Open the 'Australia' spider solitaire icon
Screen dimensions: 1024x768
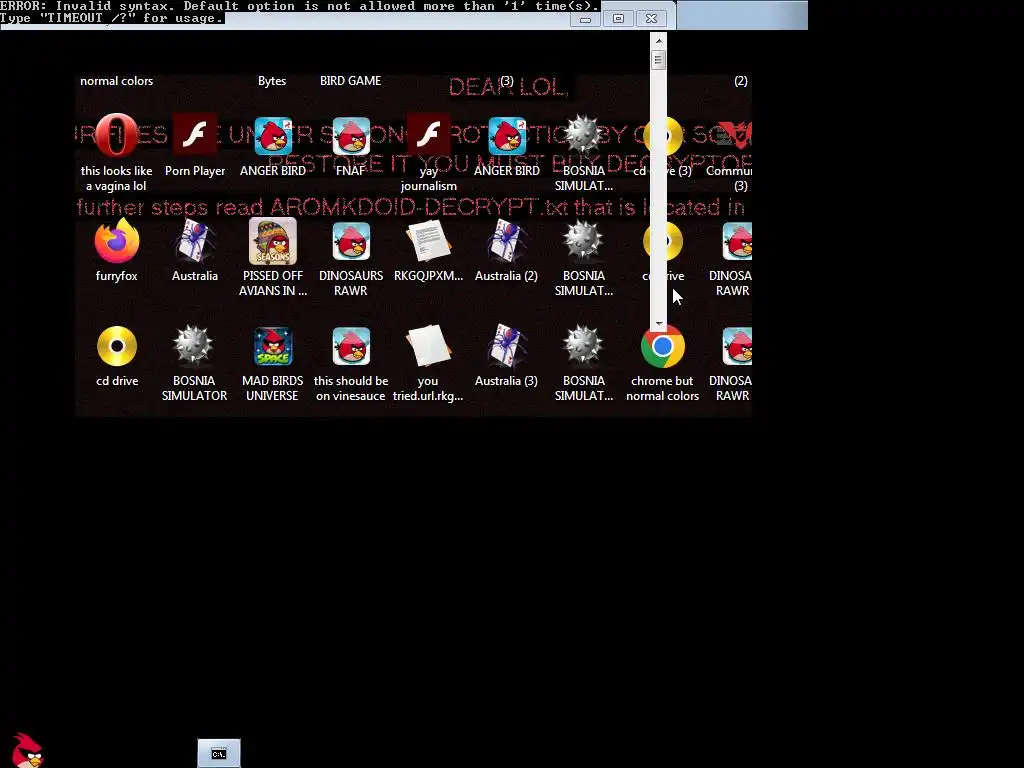[x=195, y=241]
